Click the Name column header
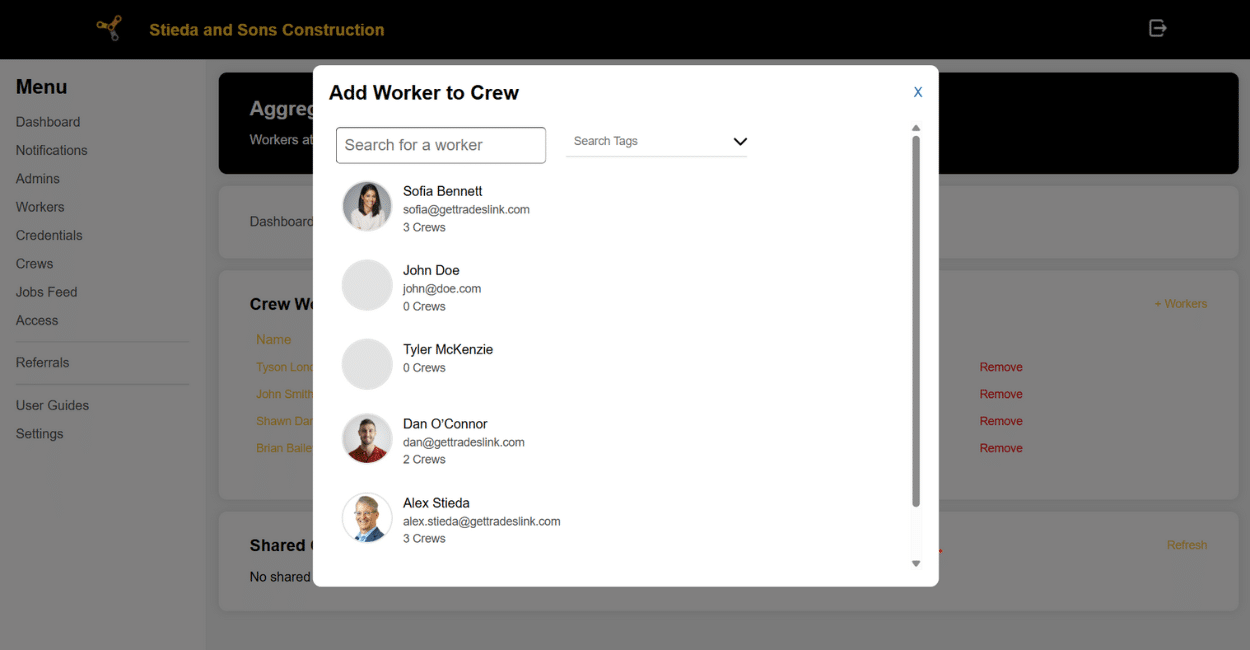1250x650 pixels. 274,340
